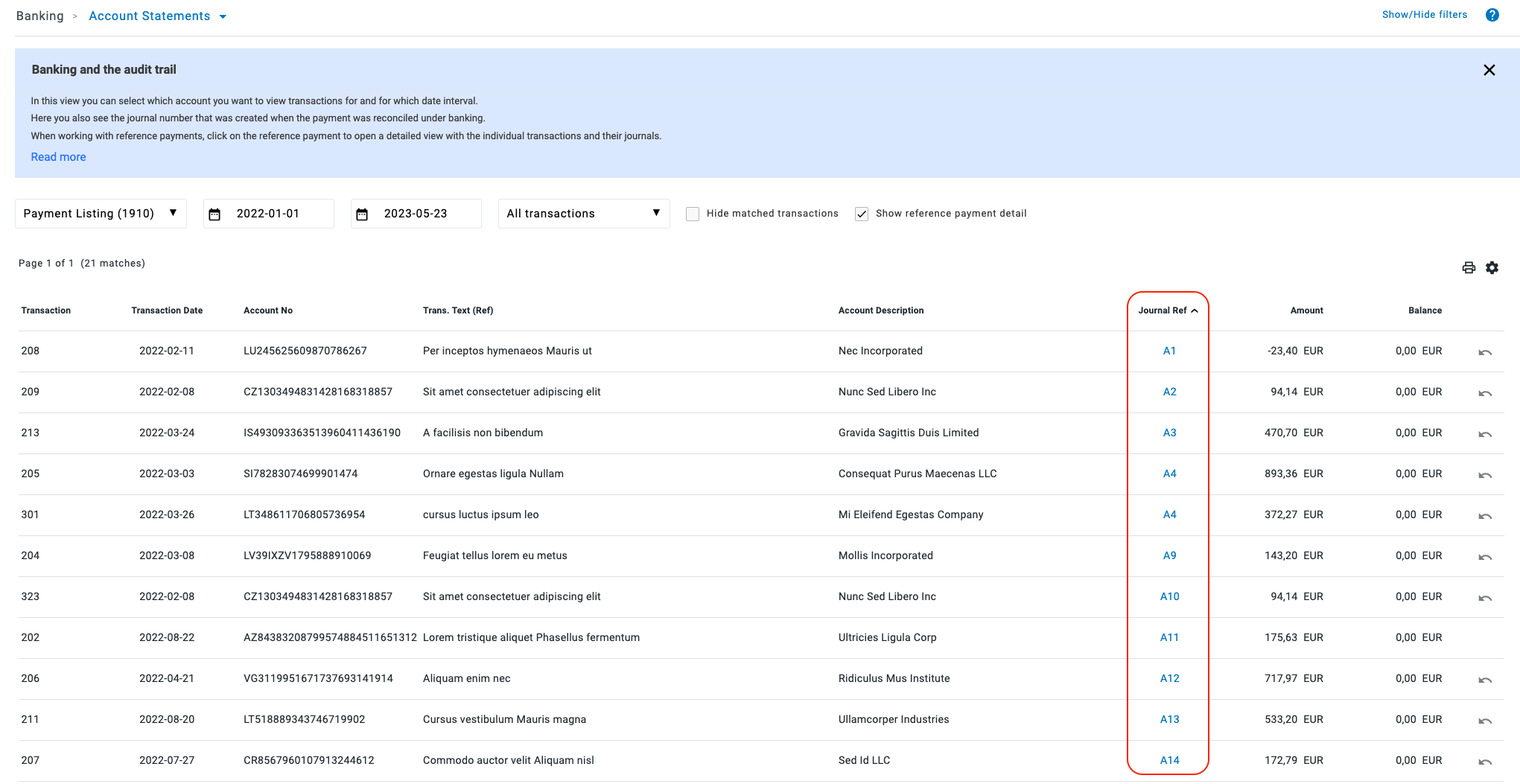The image size is (1520, 784).
Task: Click transaction date 2022-08-20
Action: [x=167, y=719]
